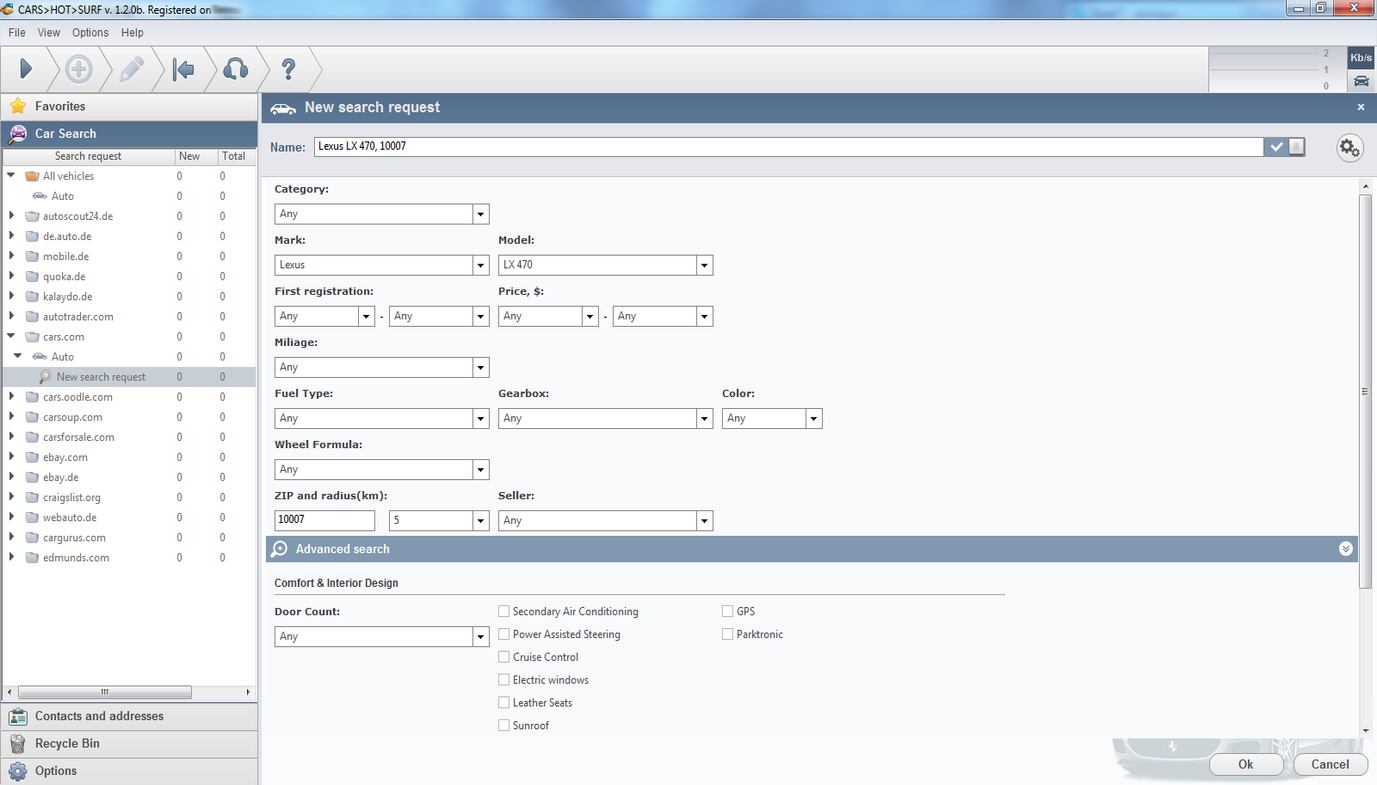The image size is (1377, 785).
Task: Click the ZIP input field containing 10007
Action: coord(325,520)
